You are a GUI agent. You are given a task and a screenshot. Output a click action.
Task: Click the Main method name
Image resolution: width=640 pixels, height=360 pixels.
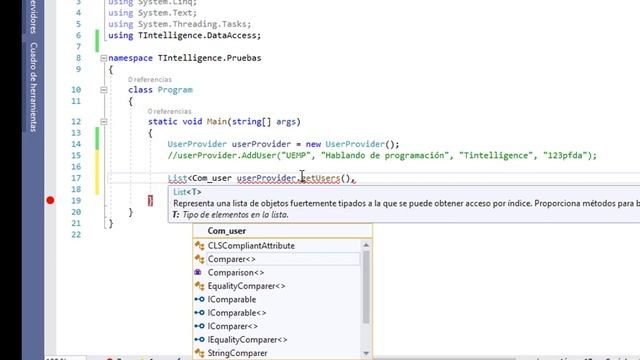click(x=217, y=122)
